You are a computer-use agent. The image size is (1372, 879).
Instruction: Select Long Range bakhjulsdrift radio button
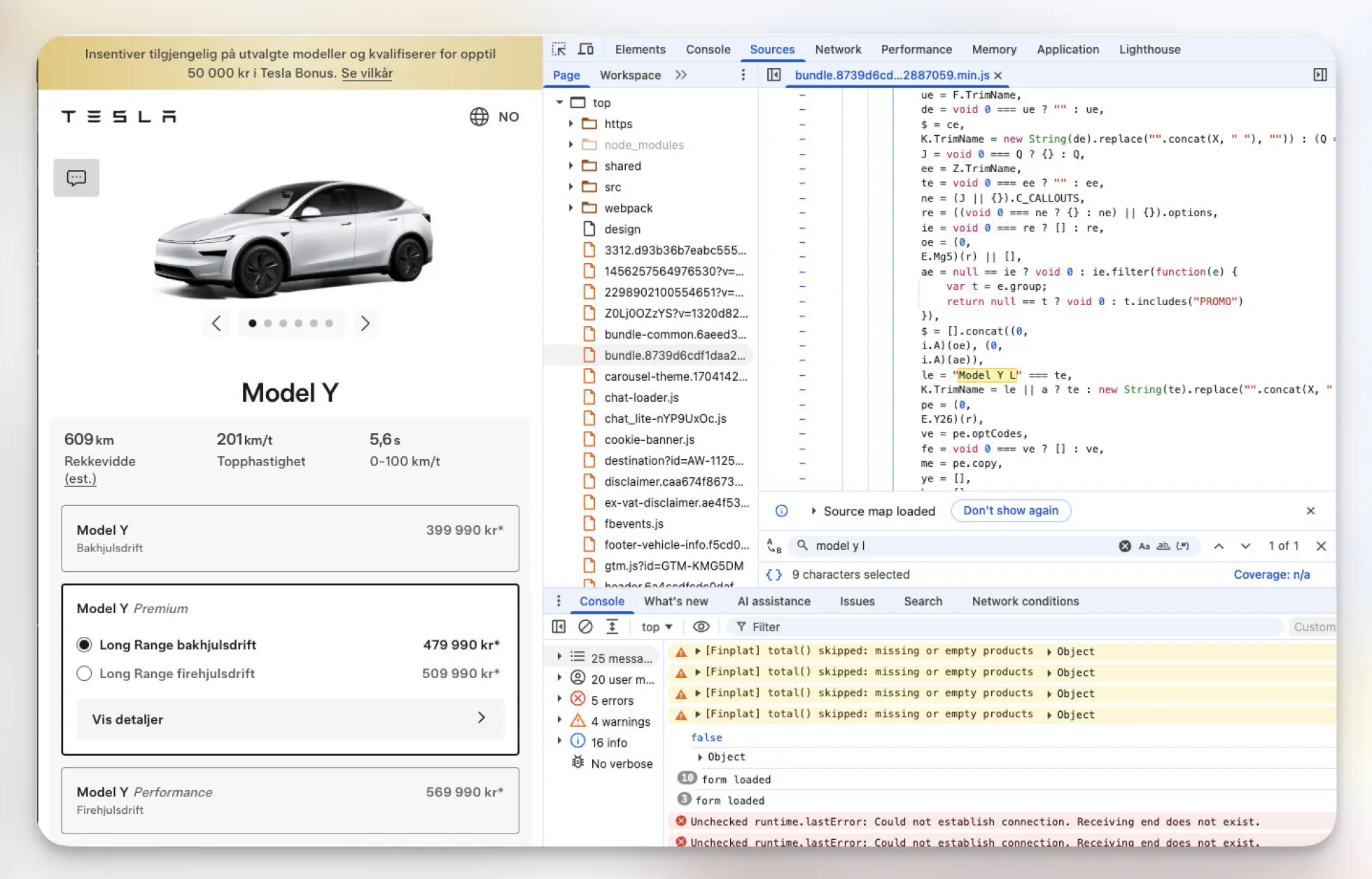tap(84, 645)
